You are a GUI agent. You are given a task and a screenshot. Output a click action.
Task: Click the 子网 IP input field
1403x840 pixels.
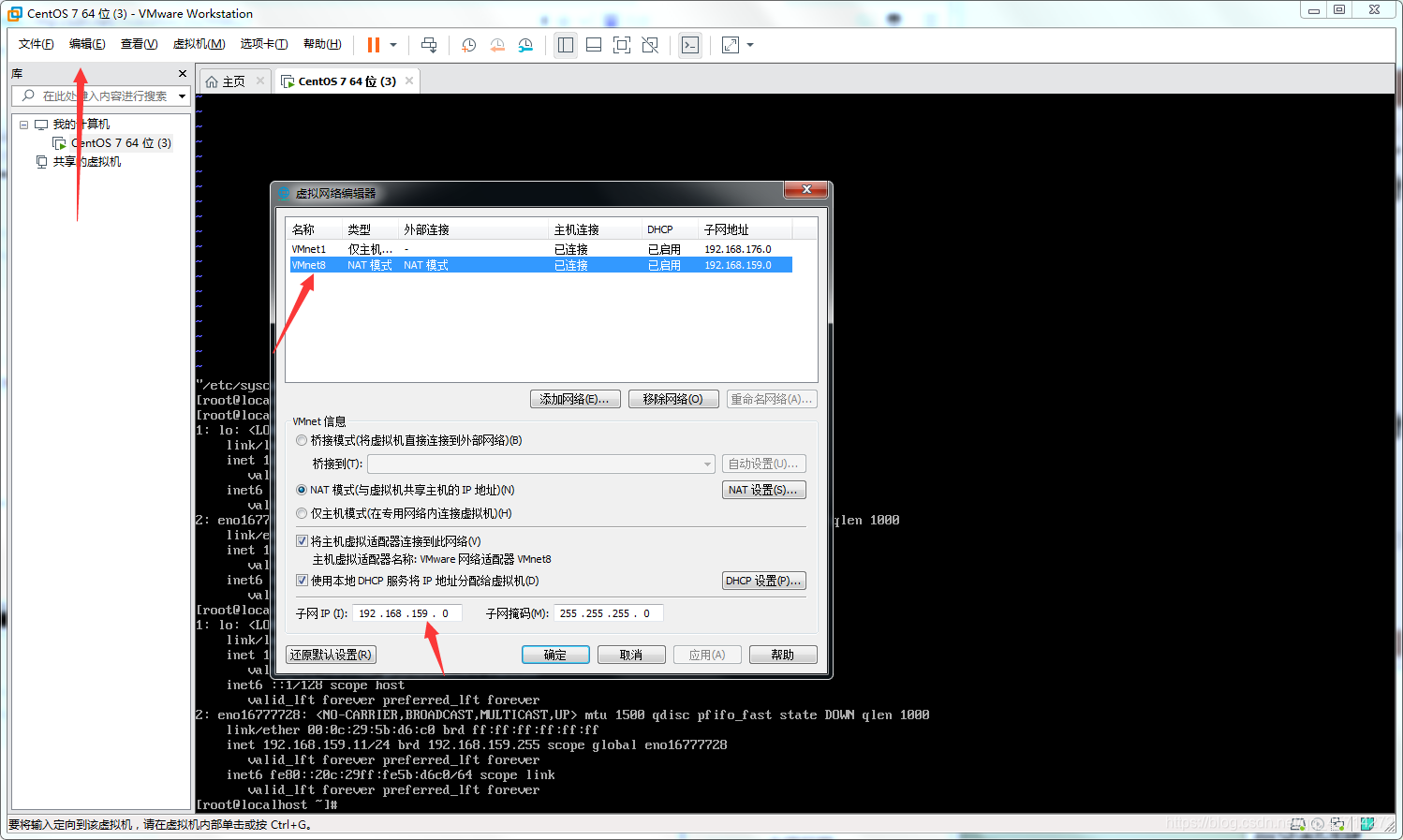[406, 613]
